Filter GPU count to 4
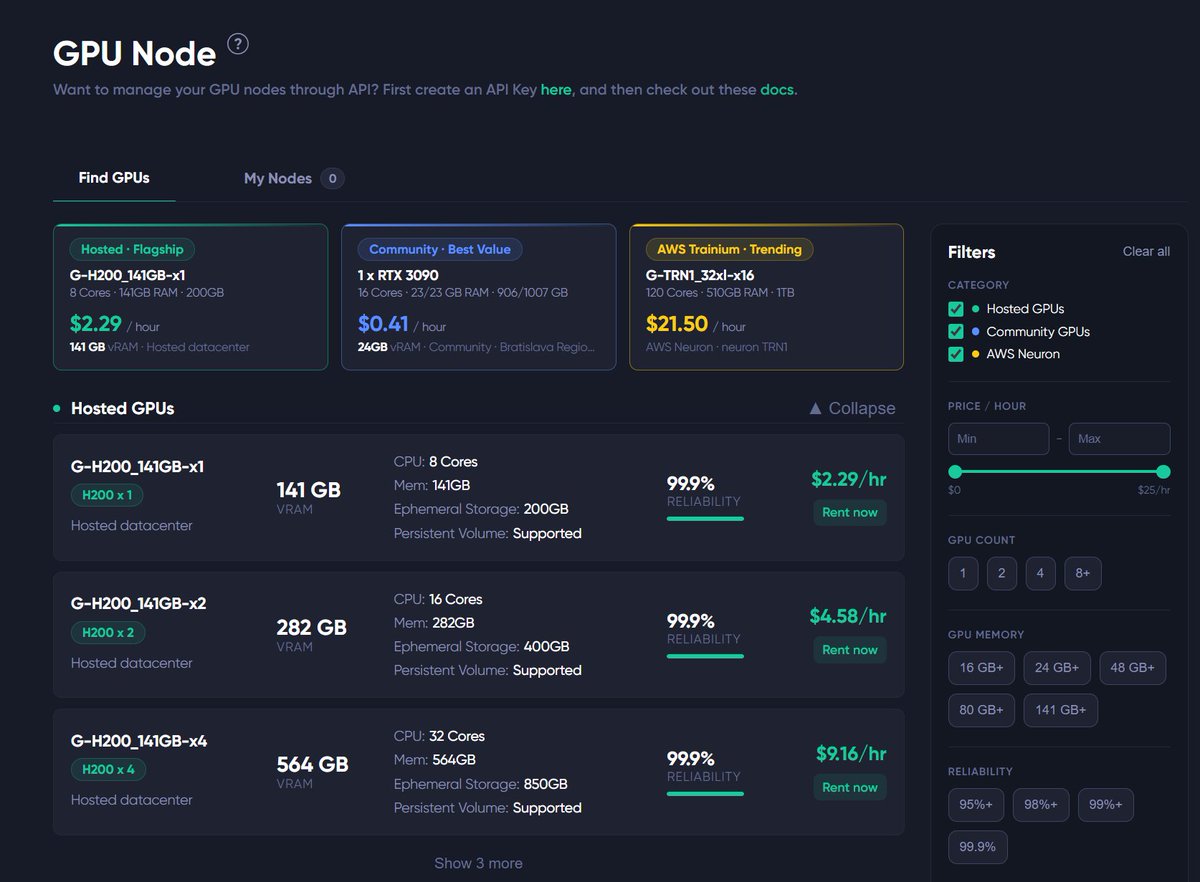This screenshot has width=1200, height=882. (1040, 573)
